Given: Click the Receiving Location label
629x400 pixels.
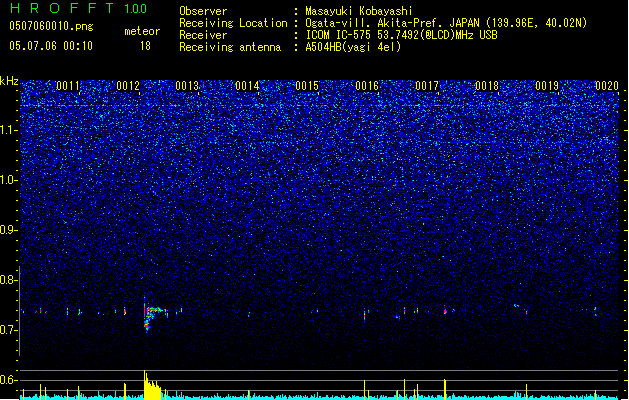Looking at the screenshot, I should pos(233,23).
